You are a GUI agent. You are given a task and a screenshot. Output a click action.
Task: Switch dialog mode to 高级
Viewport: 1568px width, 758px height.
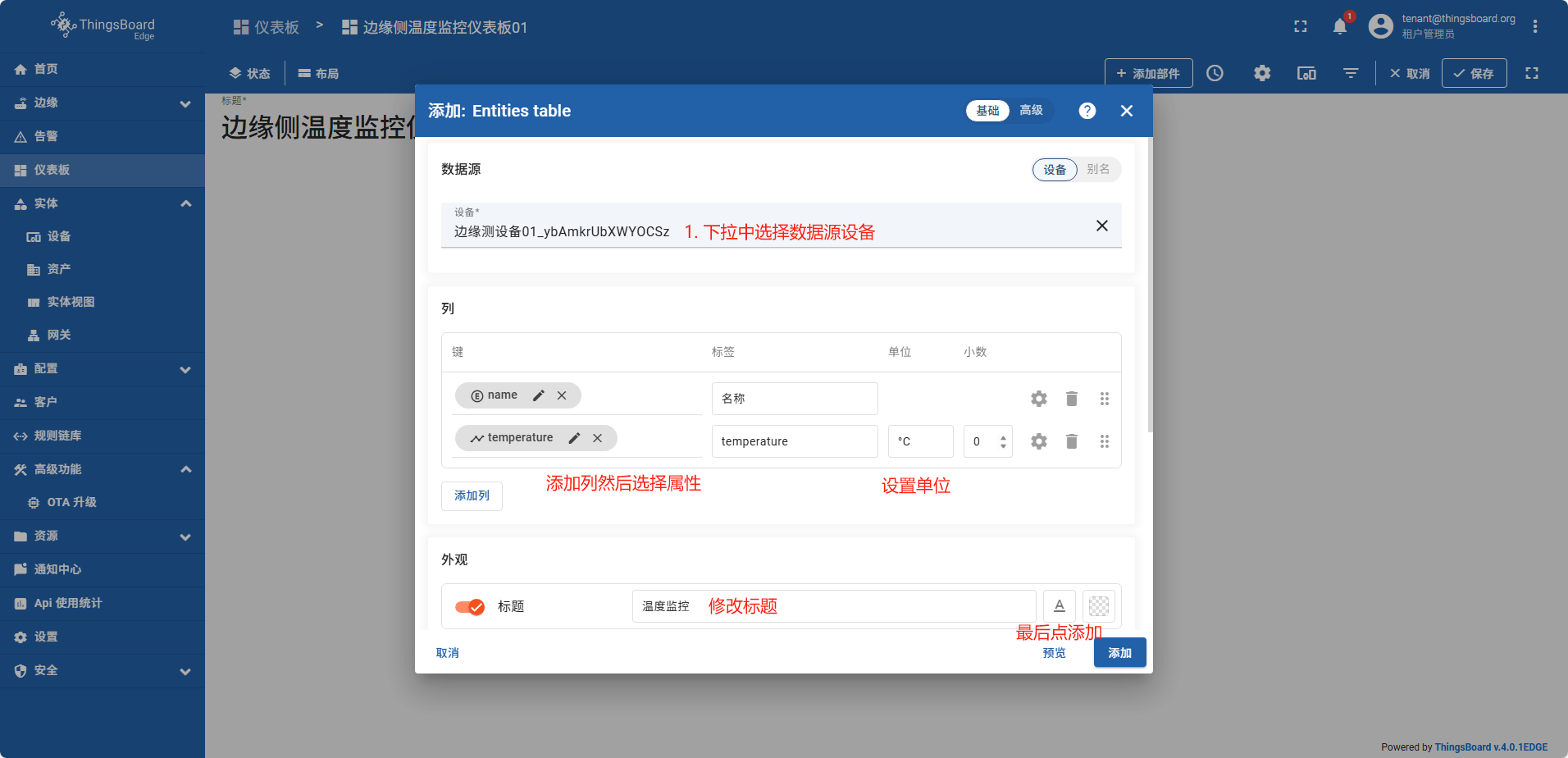point(1031,111)
